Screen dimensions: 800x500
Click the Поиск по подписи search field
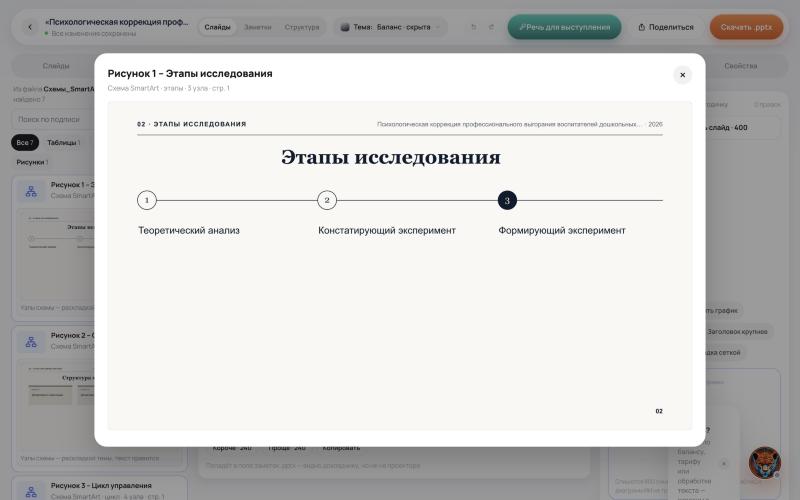coord(54,119)
